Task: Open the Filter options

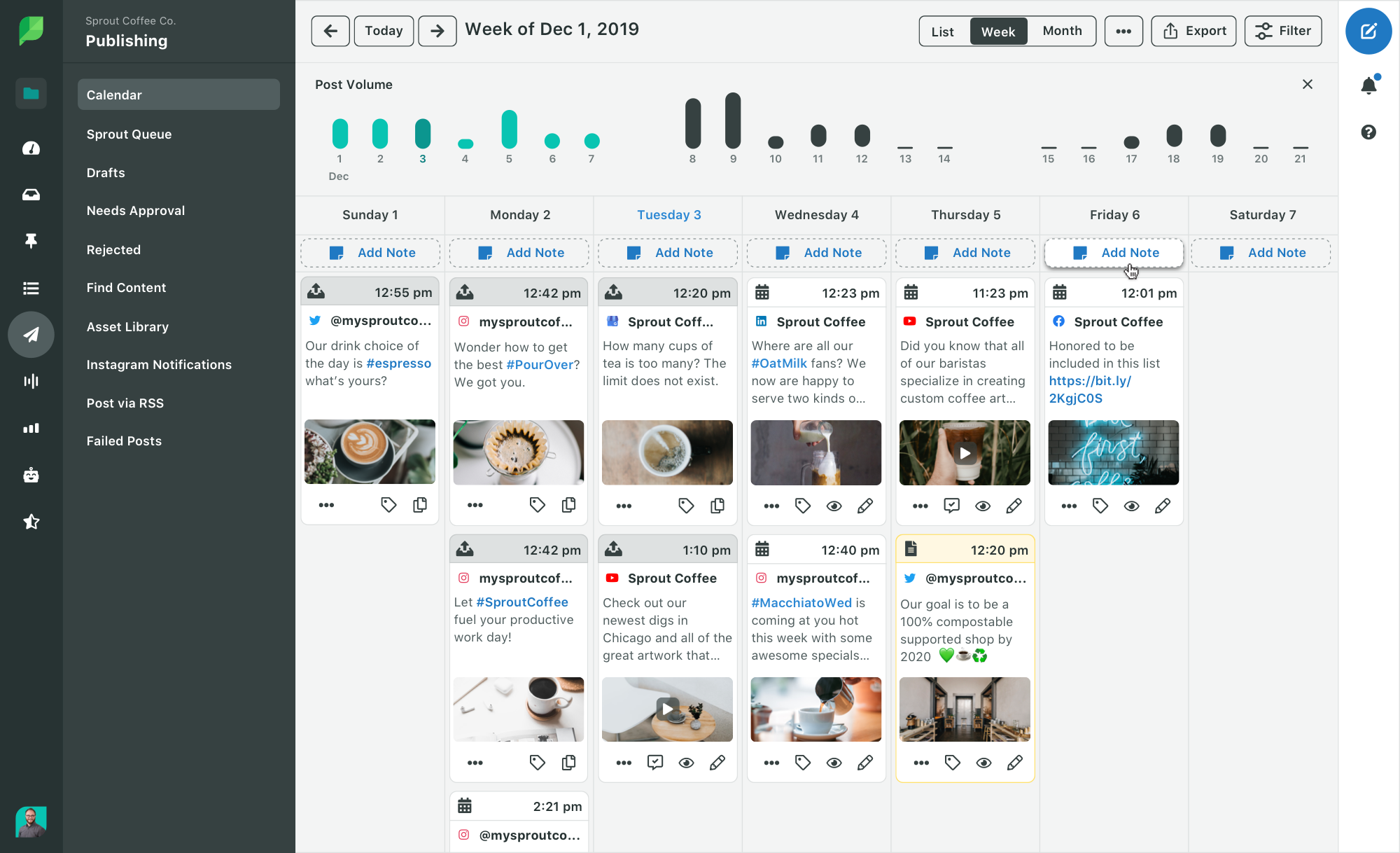Action: click(x=1283, y=32)
